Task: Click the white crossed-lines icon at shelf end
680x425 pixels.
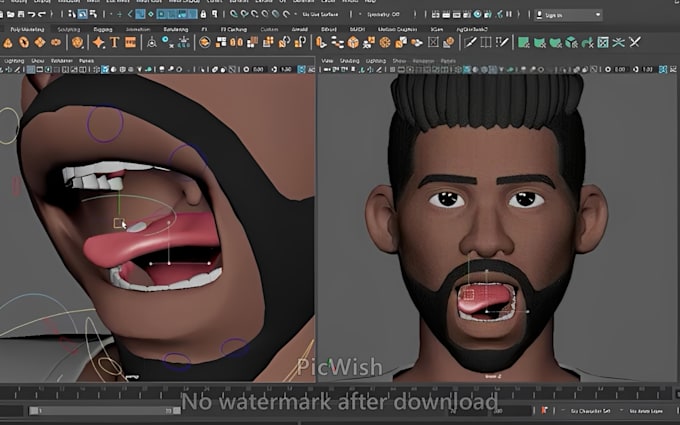Action: point(635,42)
